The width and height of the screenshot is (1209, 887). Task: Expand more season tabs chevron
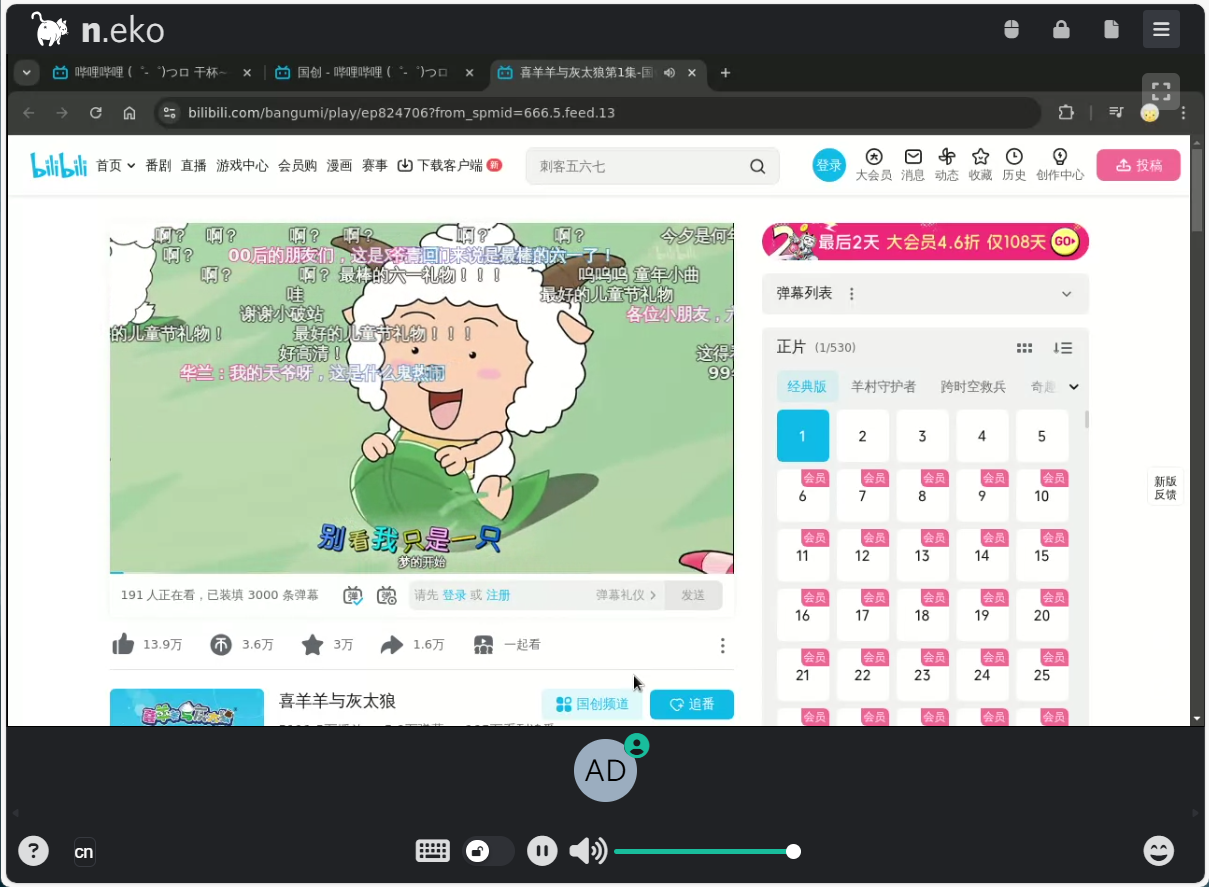coord(1074,387)
